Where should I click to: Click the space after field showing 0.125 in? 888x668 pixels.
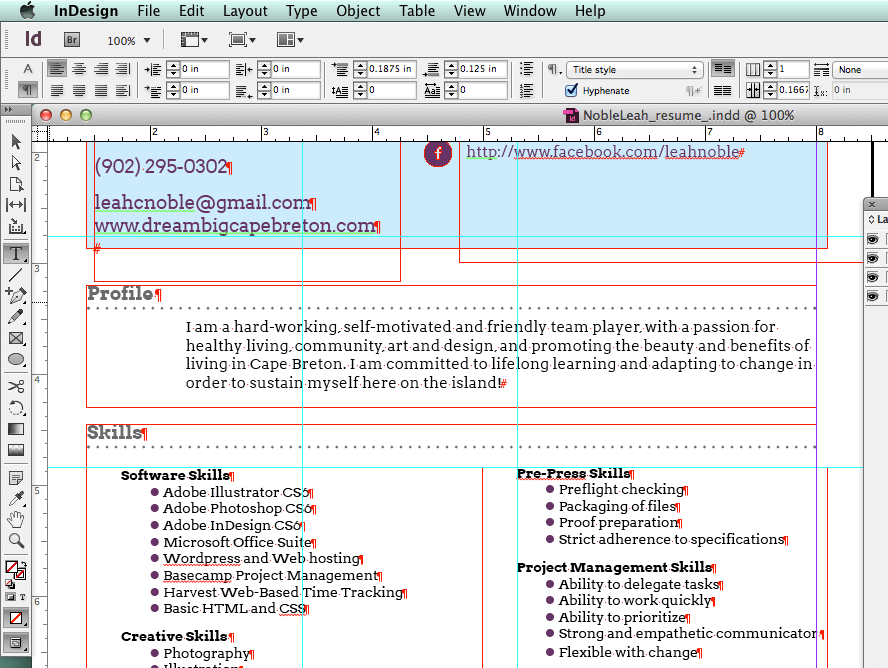[482, 69]
